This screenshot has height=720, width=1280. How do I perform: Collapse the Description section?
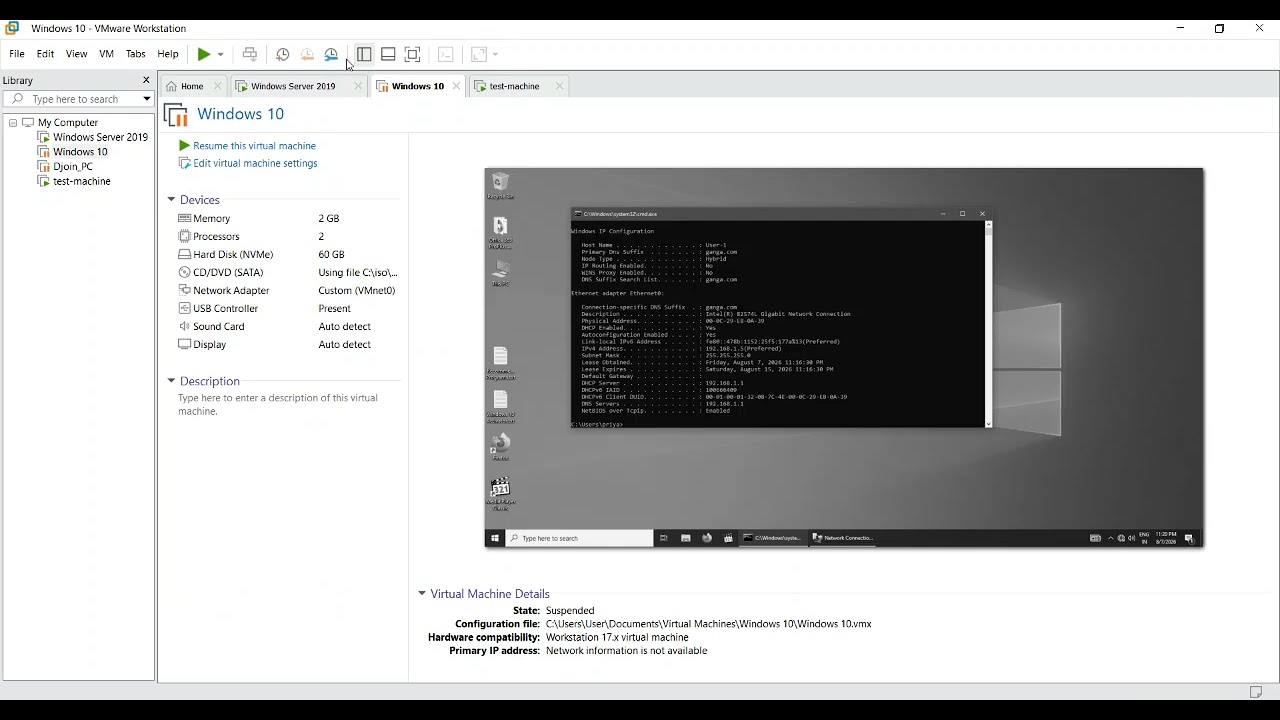[x=171, y=381]
